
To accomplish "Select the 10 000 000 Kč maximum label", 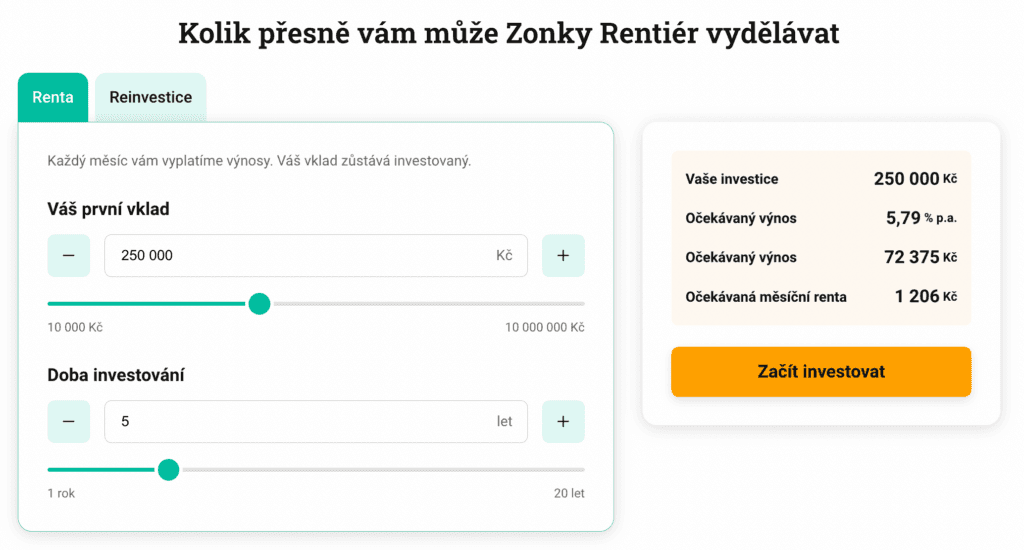I will (x=544, y=328).
